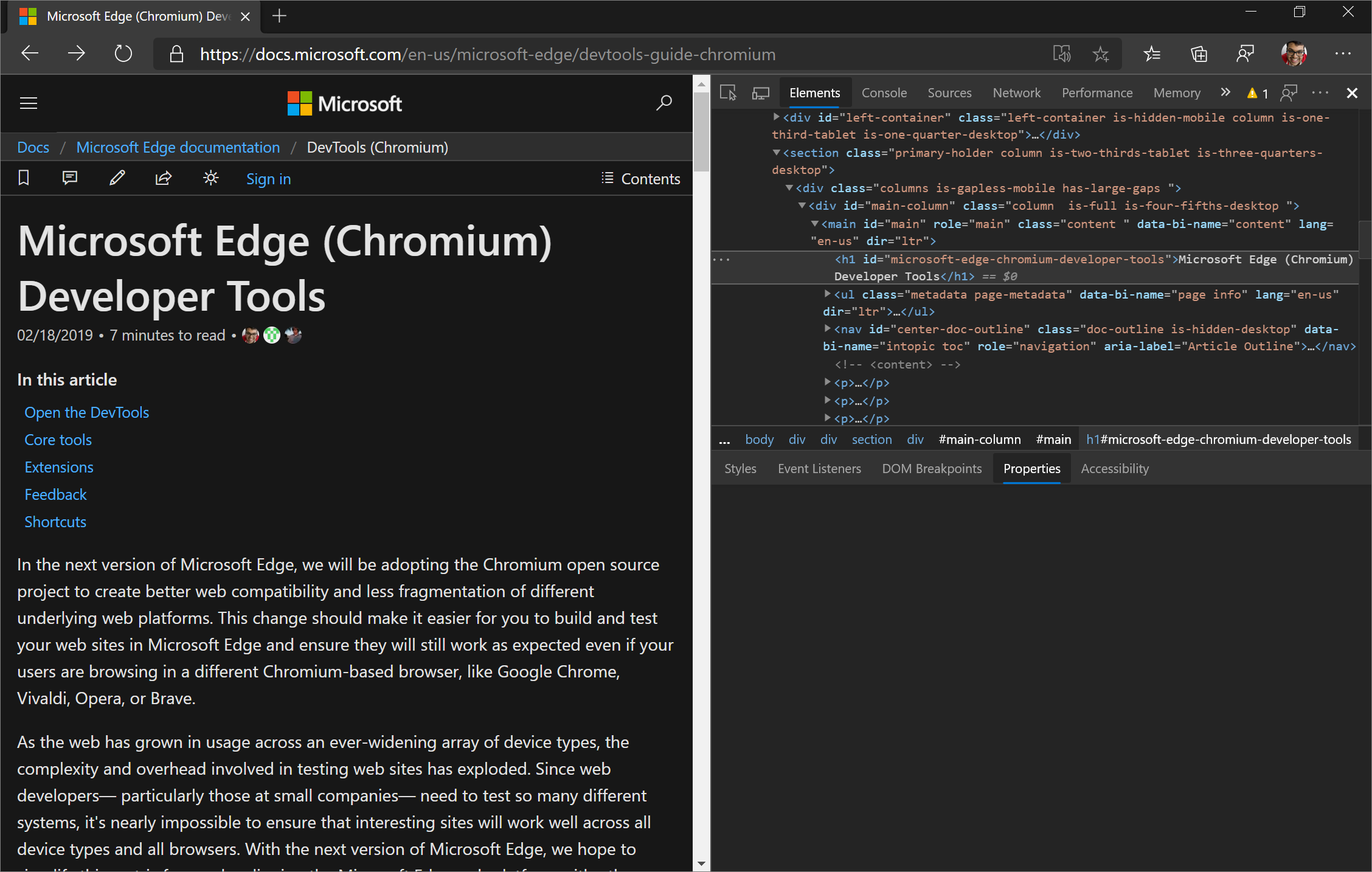Click the Performance panel icon
1372x872 pixels.
(1098, 93)
